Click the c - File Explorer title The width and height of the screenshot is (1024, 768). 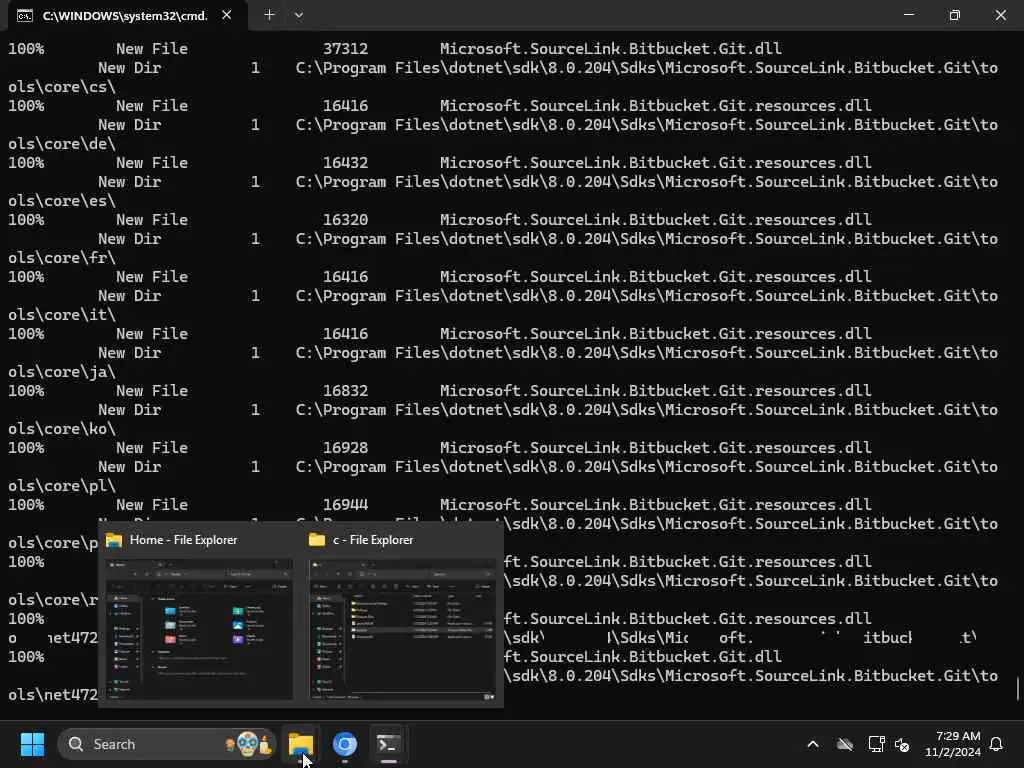(373, 539)
